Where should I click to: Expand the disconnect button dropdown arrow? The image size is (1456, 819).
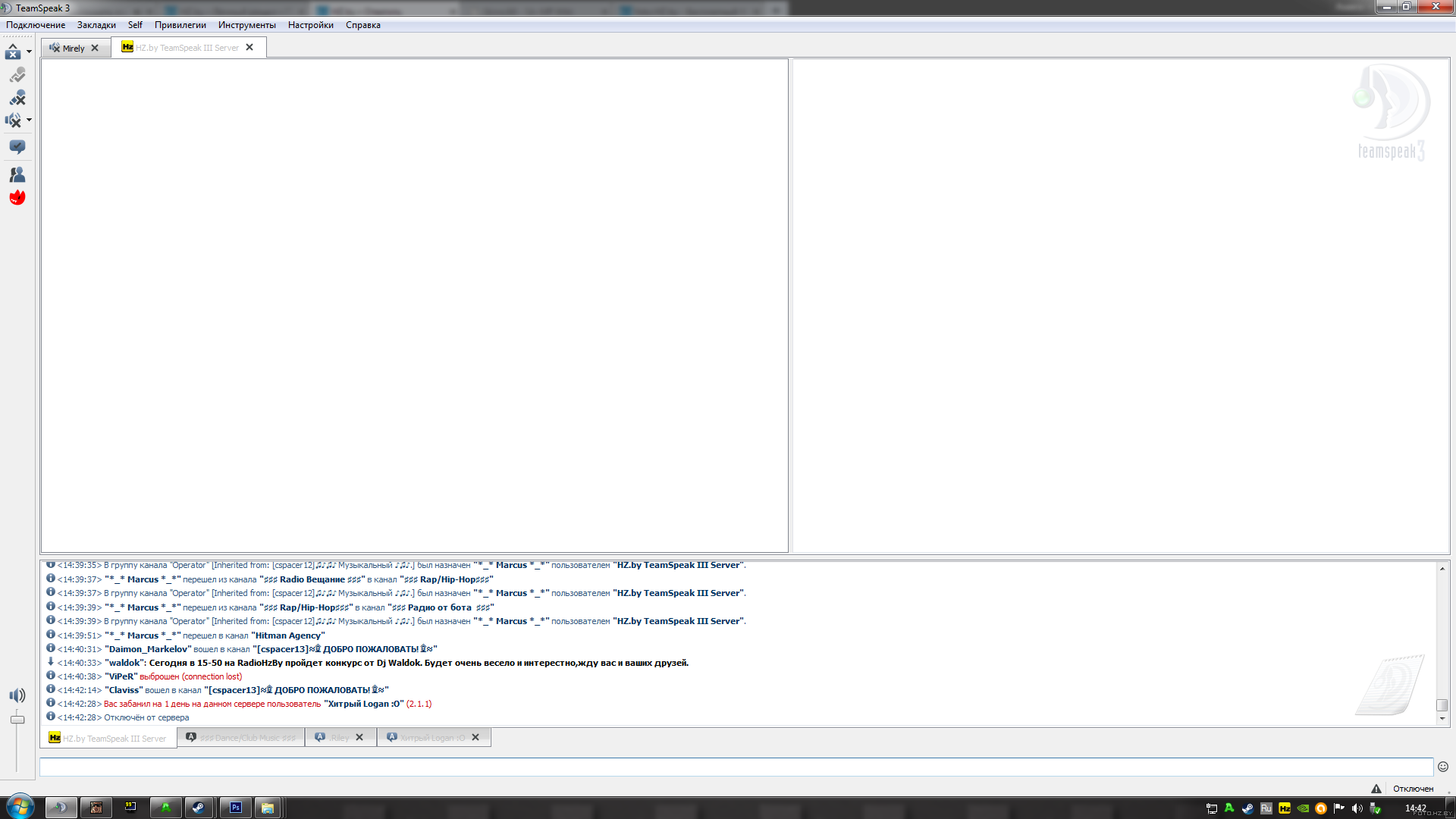(x=29, y=52)
